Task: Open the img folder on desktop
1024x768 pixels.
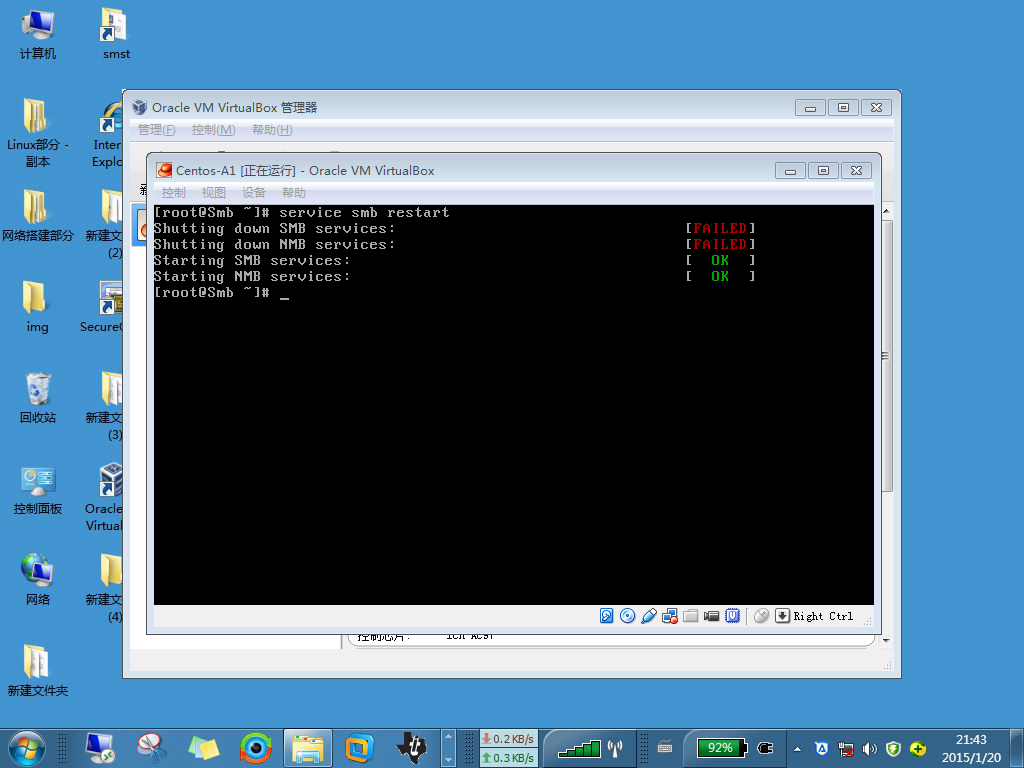Action: (x=37, y=307)
